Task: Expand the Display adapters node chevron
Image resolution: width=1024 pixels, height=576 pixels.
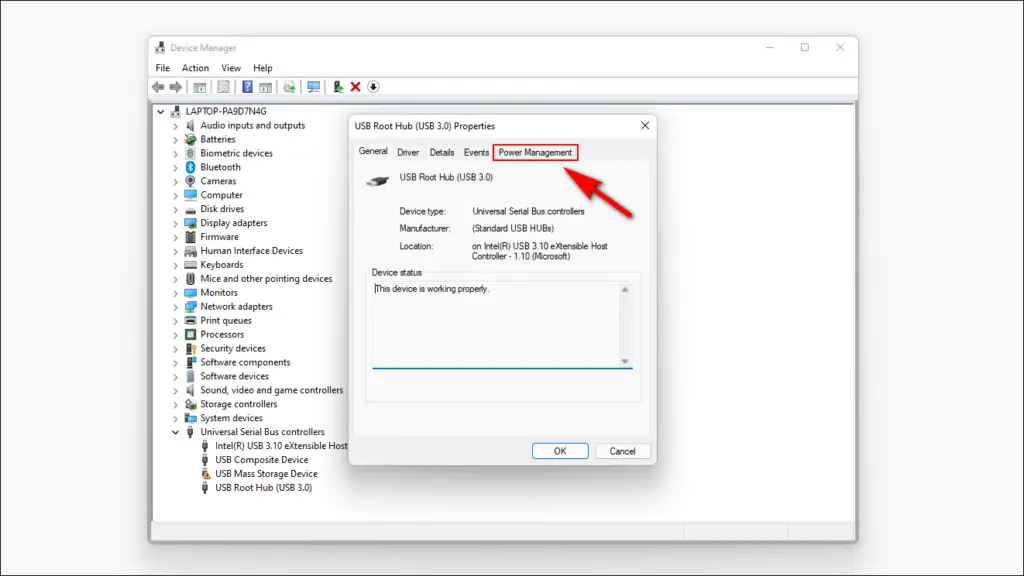Action: click(x=175, y=223)
